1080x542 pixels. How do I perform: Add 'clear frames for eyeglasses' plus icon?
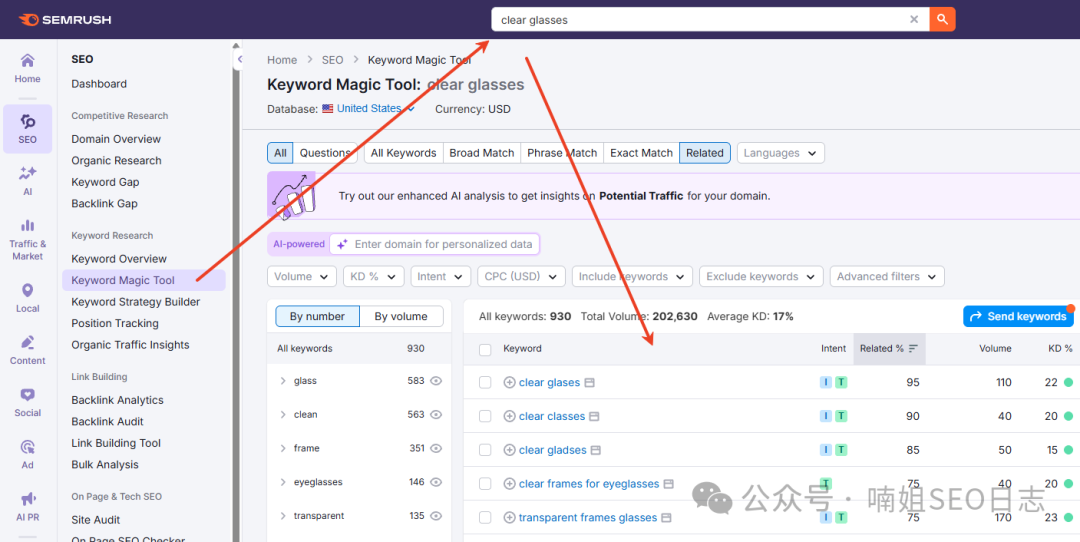coord(510,483)
